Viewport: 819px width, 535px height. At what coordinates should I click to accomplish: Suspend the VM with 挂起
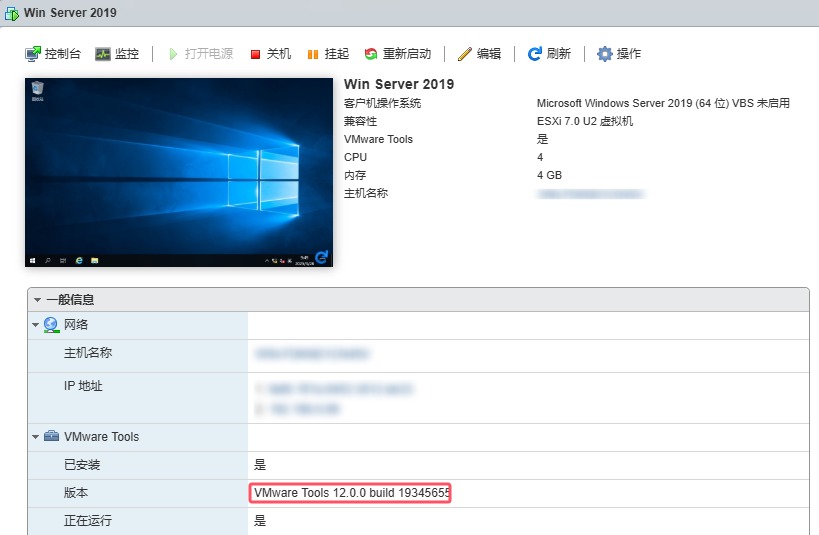(313, 54)
